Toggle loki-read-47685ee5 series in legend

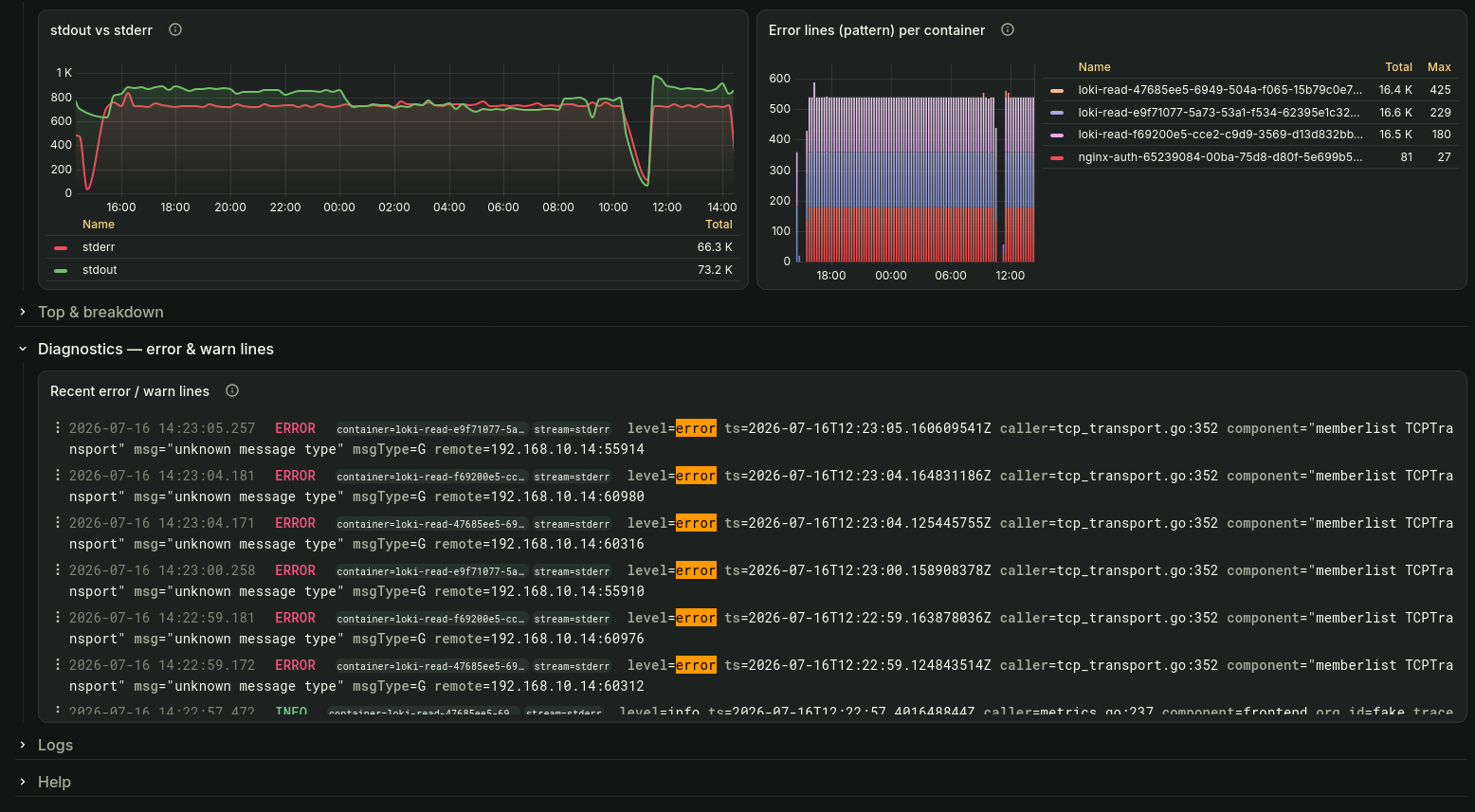pos(1220,90)
